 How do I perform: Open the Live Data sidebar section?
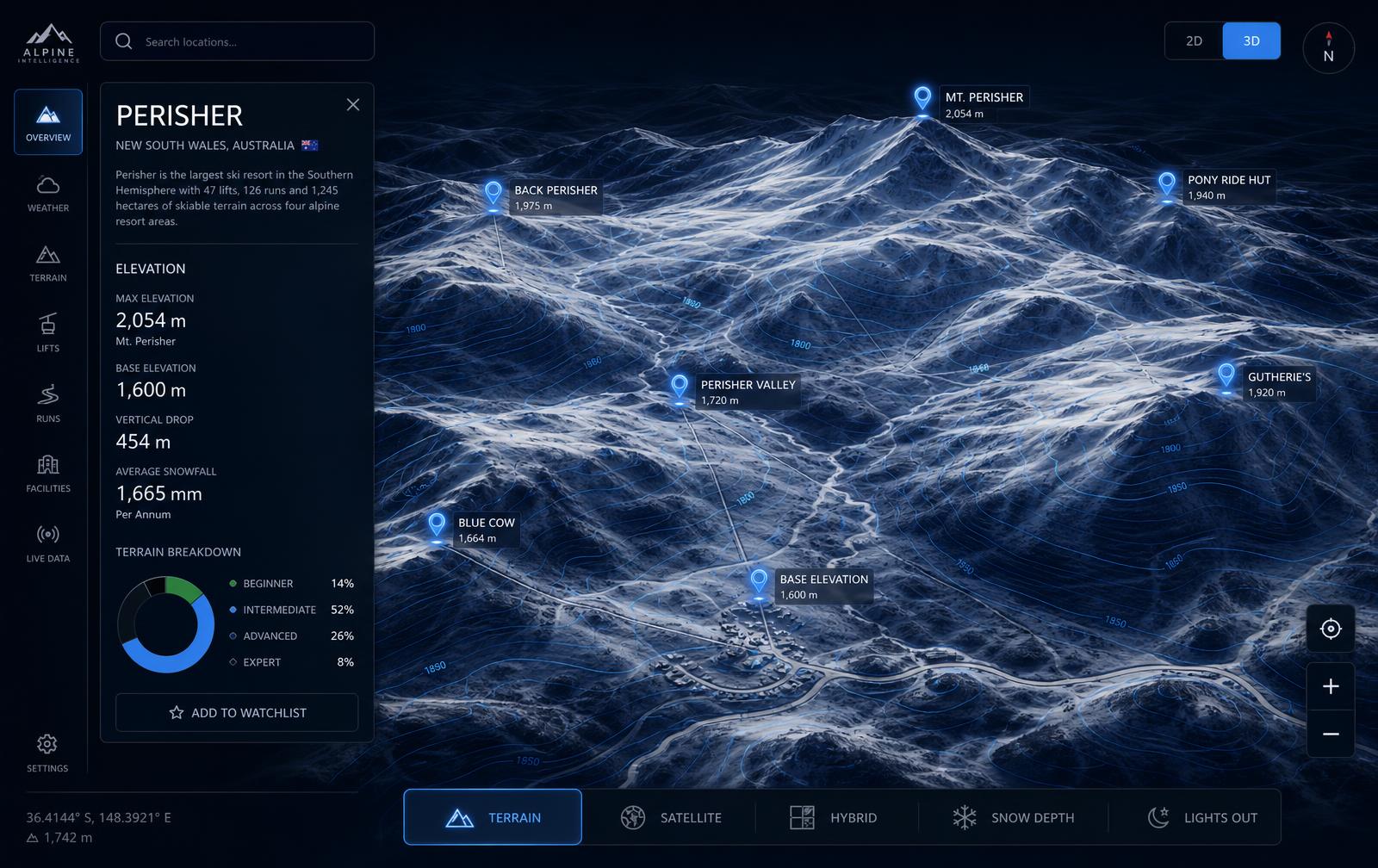(x=48, y=543)
